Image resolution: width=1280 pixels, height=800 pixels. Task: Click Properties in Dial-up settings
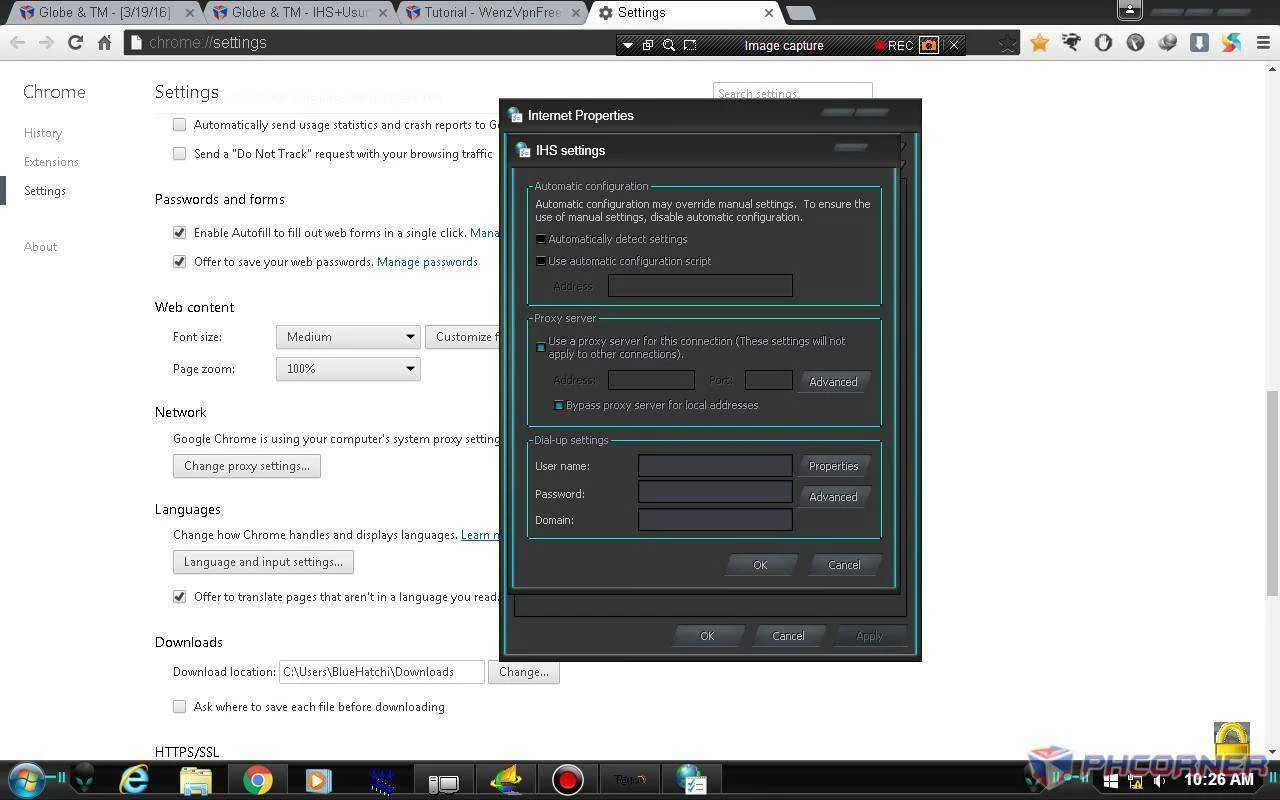click(833, 466)
